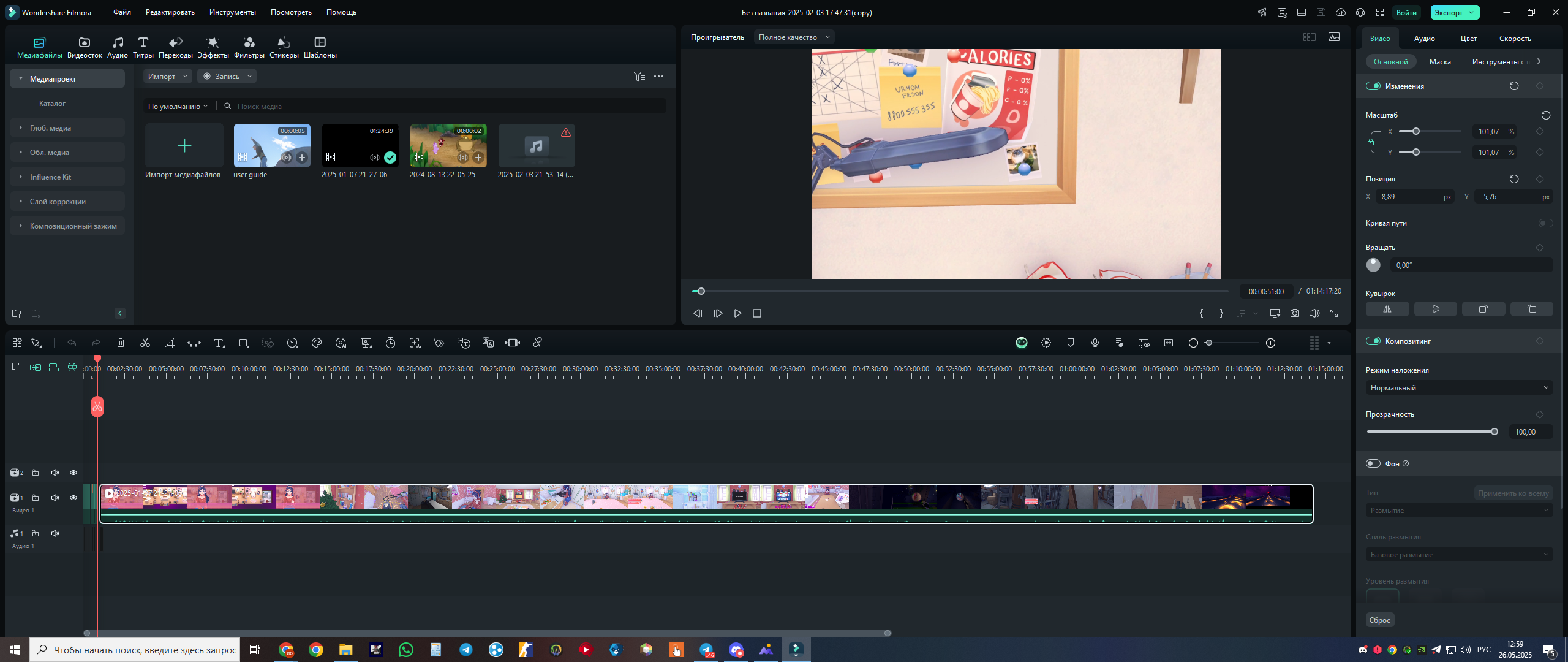Toggle the Compositing (Композитинг) switch
This screenshot has height=662, width=1568.
pos(1373,341)
